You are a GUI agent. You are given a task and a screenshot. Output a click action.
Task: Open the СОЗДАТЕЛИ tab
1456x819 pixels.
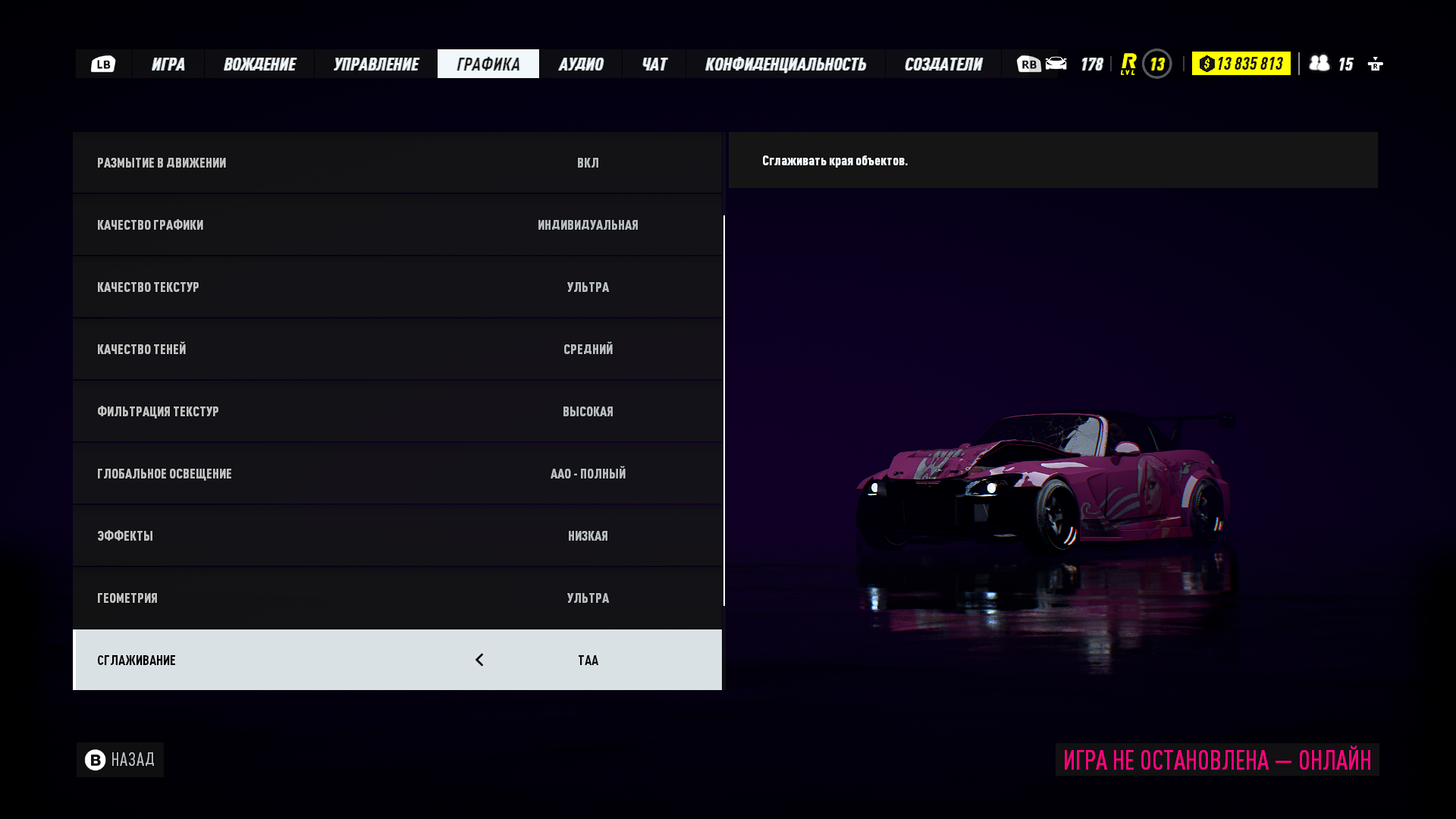point(943,64)
